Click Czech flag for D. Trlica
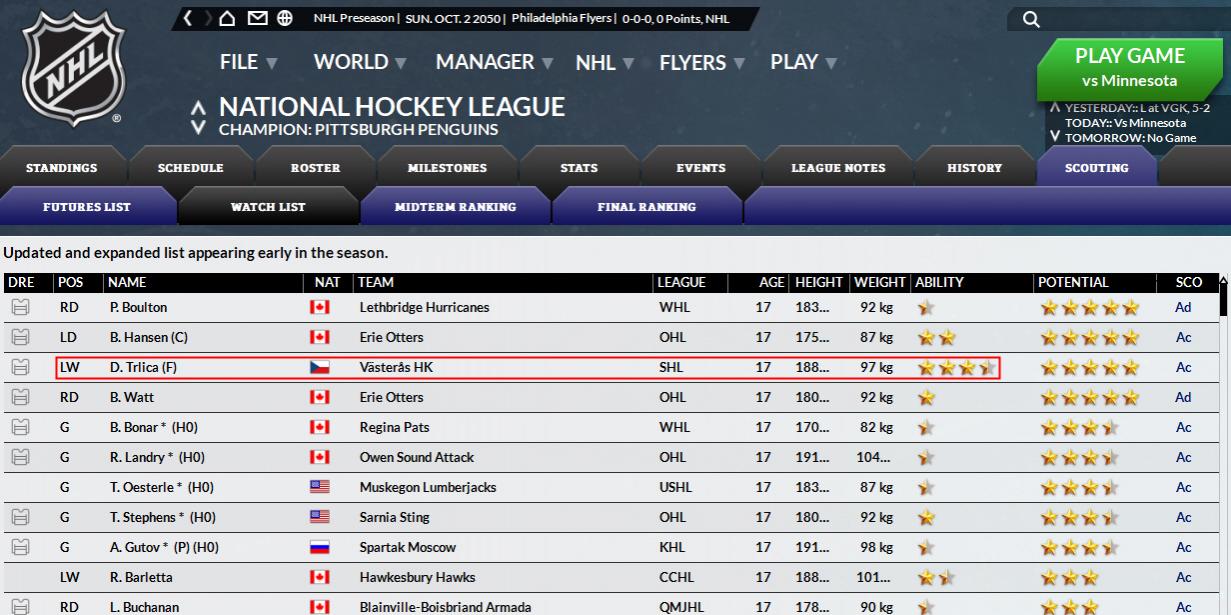Image resolution: width=1231 pixels, height=615 pixels. 320,367
